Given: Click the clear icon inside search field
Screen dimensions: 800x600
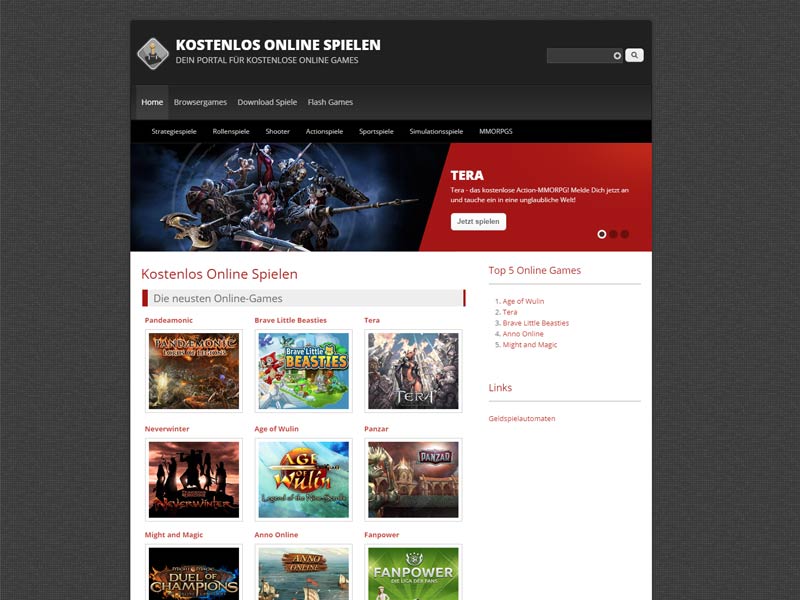Looking at the screenshot, I should click(x=617, y=56).
